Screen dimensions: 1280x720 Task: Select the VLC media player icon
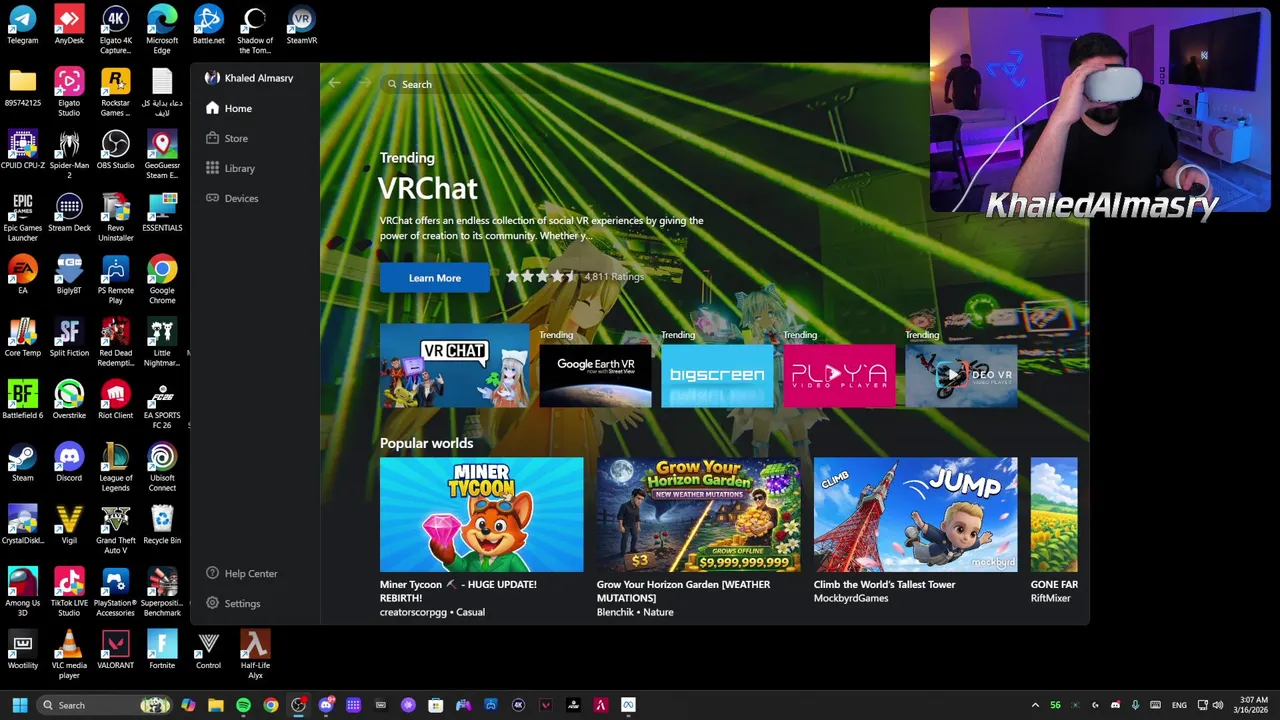[69, 654]
